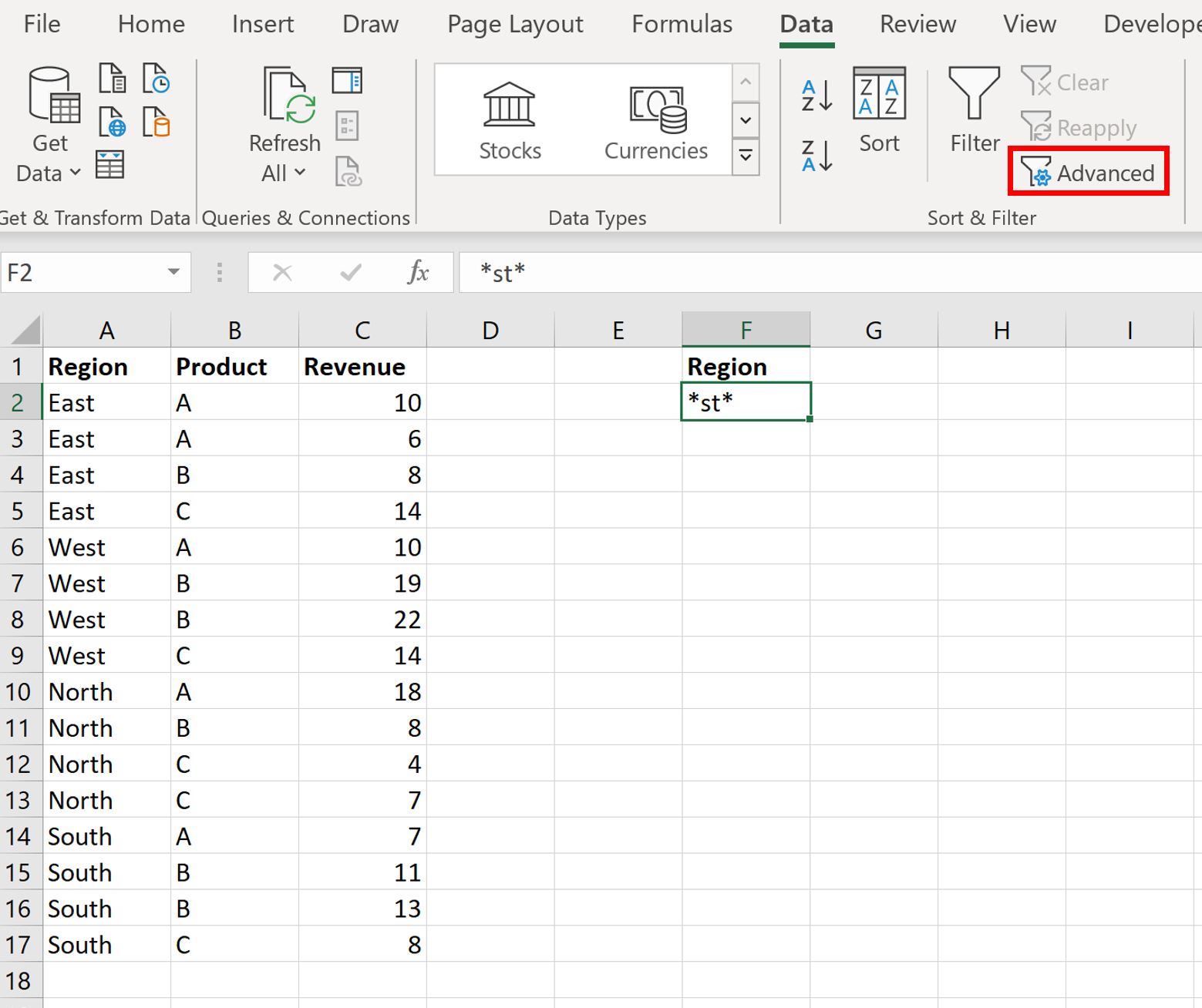Switch to the Review tab
This screenshot has width=1202, height=1008.
(917, 24)
